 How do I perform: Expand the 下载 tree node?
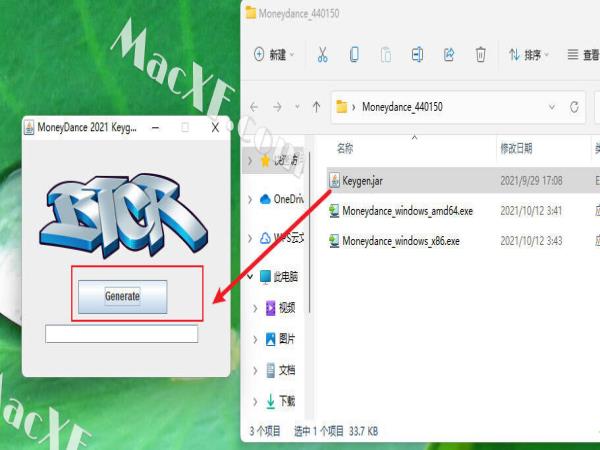pos(255,401)
